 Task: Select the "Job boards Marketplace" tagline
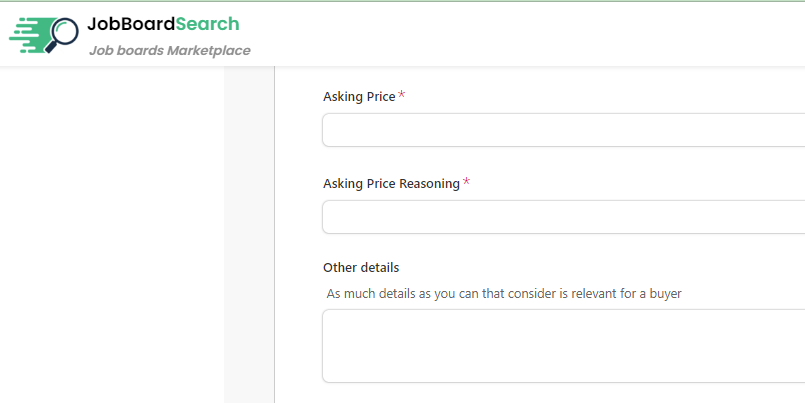[x=169, y=51]
